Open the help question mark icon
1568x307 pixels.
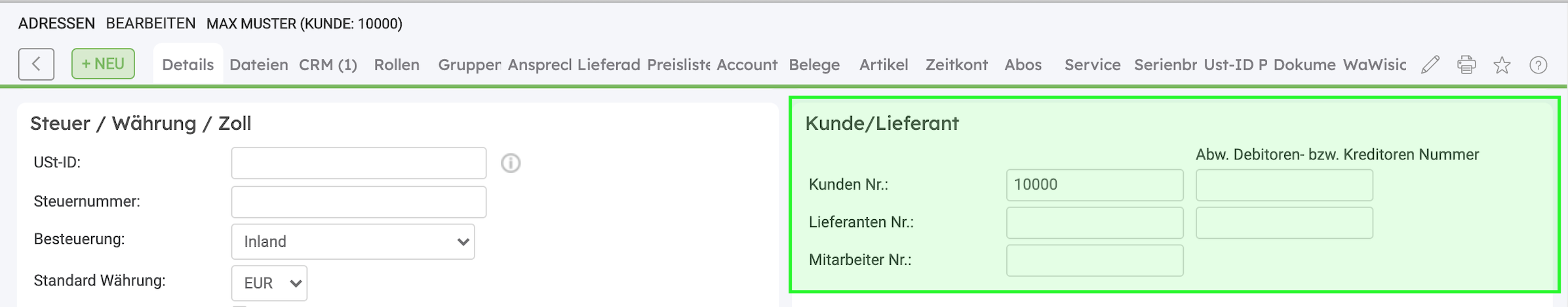point(1538,65)
